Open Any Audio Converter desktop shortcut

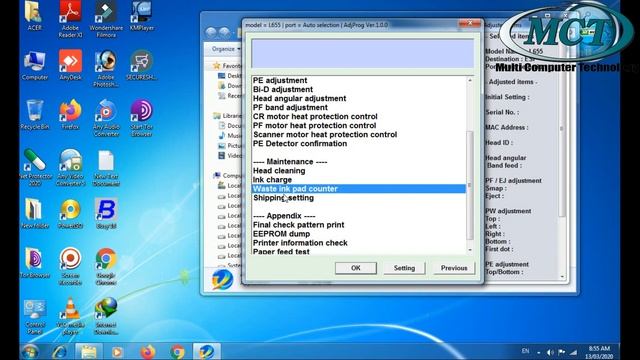pyautogui.click(x=106, y=118)
